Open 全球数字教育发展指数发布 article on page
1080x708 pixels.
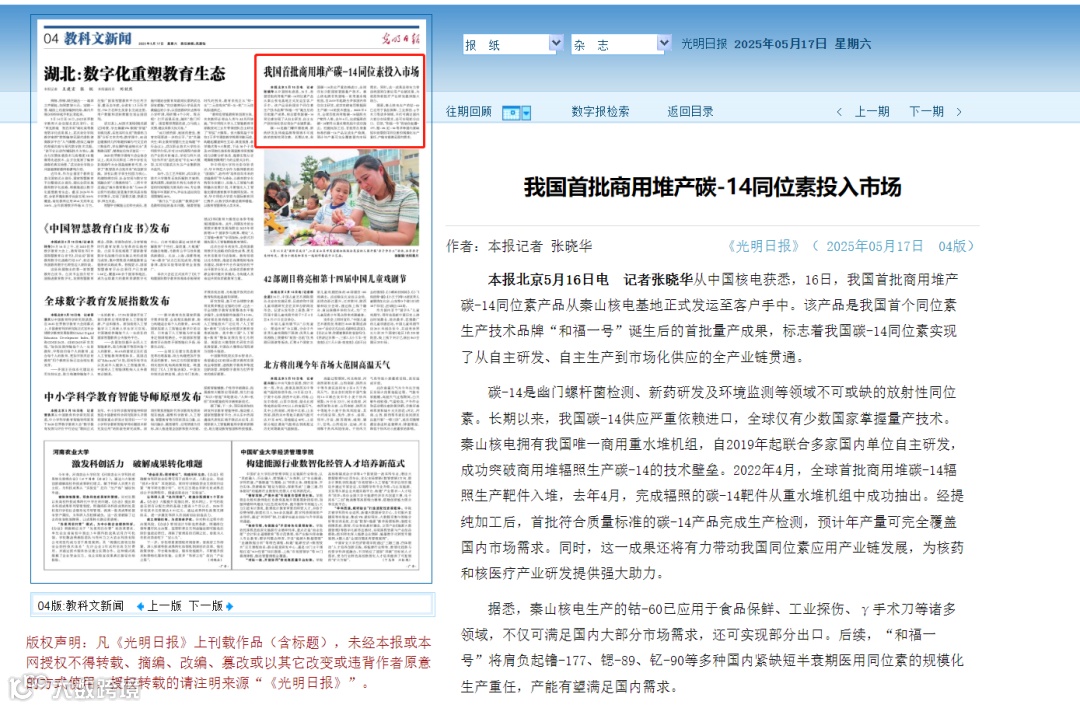coord(107,301)
